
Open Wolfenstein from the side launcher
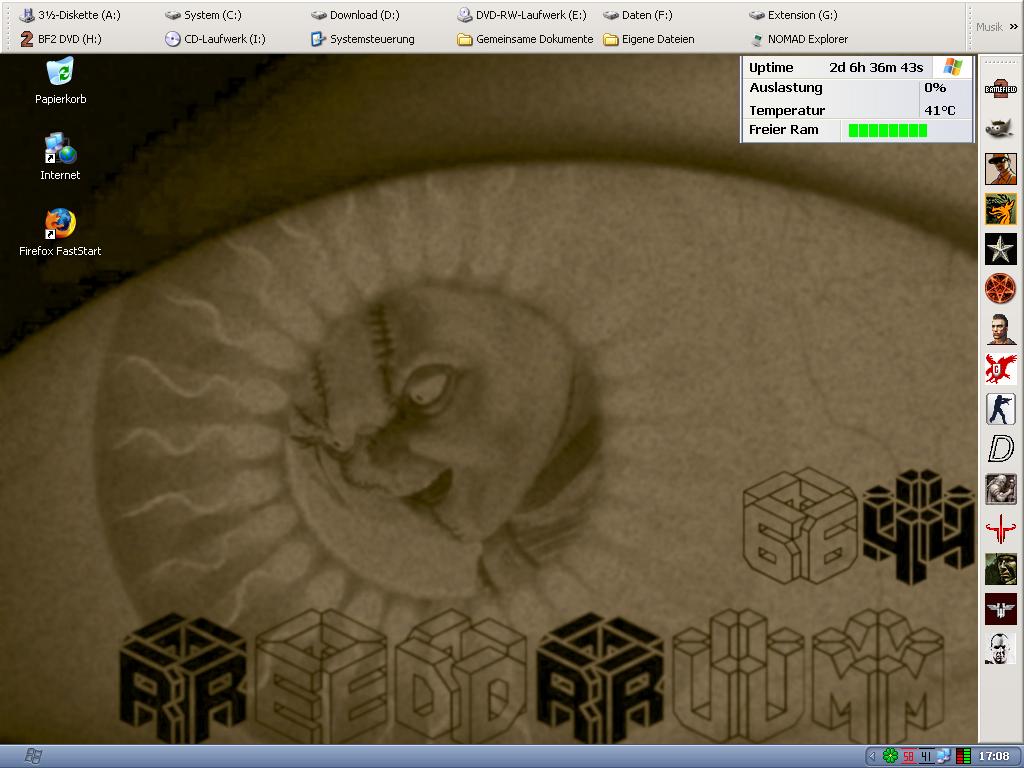click(x=1000, y=608)
